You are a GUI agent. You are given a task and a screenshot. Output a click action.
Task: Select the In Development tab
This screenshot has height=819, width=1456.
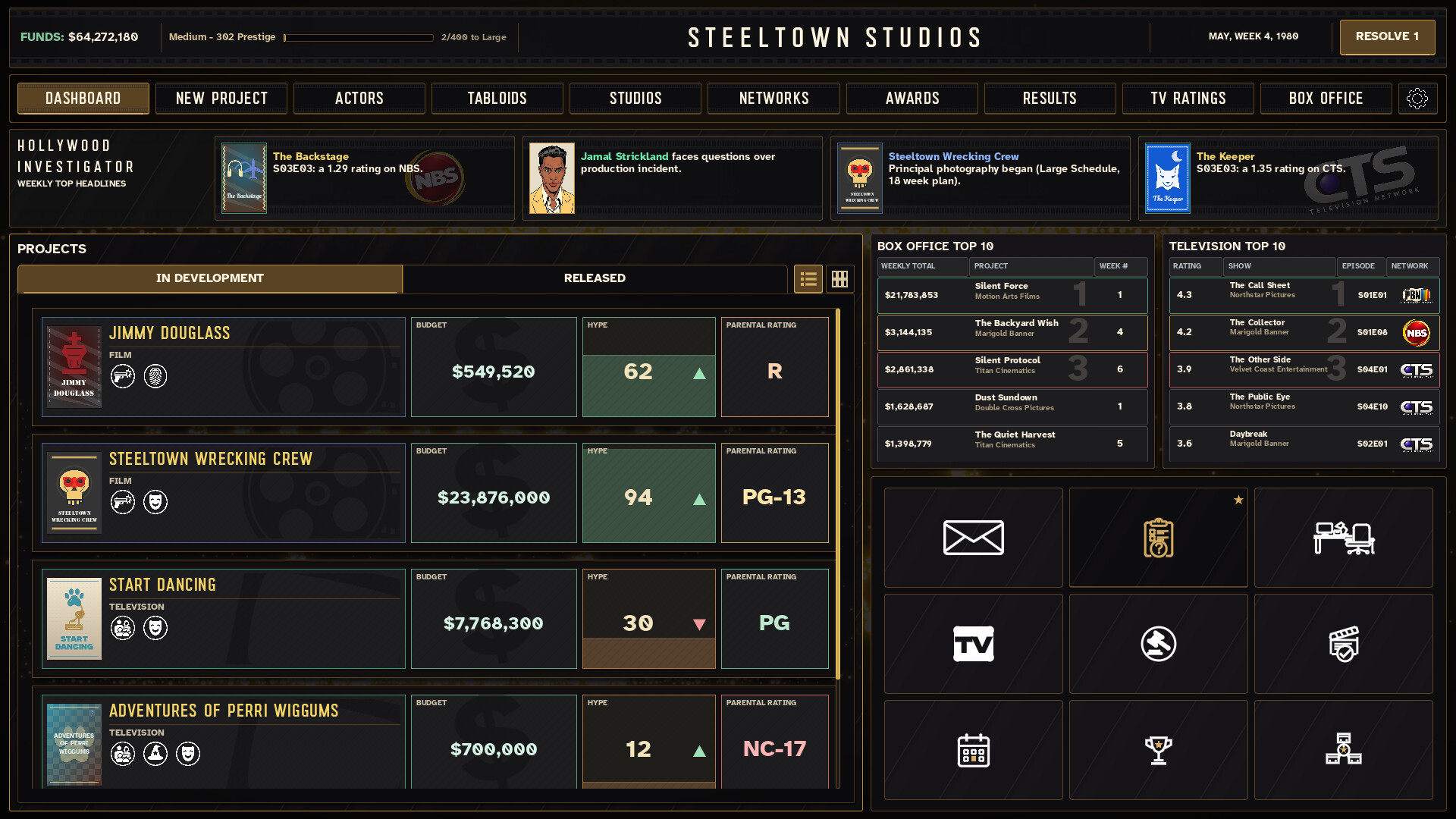tap(210, 278)
